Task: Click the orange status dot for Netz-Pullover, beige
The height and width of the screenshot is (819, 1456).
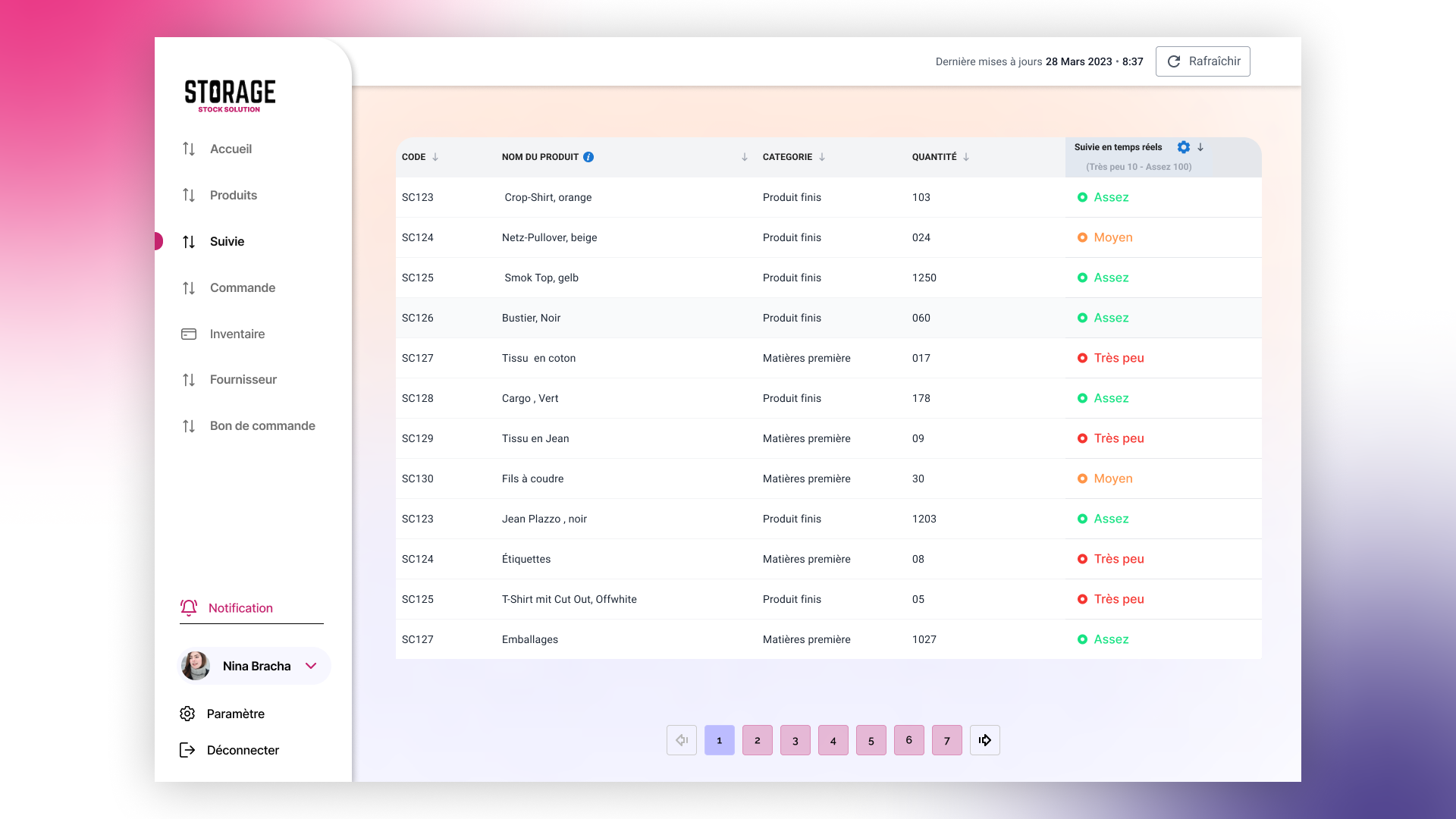Action: tap(1082, 237)
